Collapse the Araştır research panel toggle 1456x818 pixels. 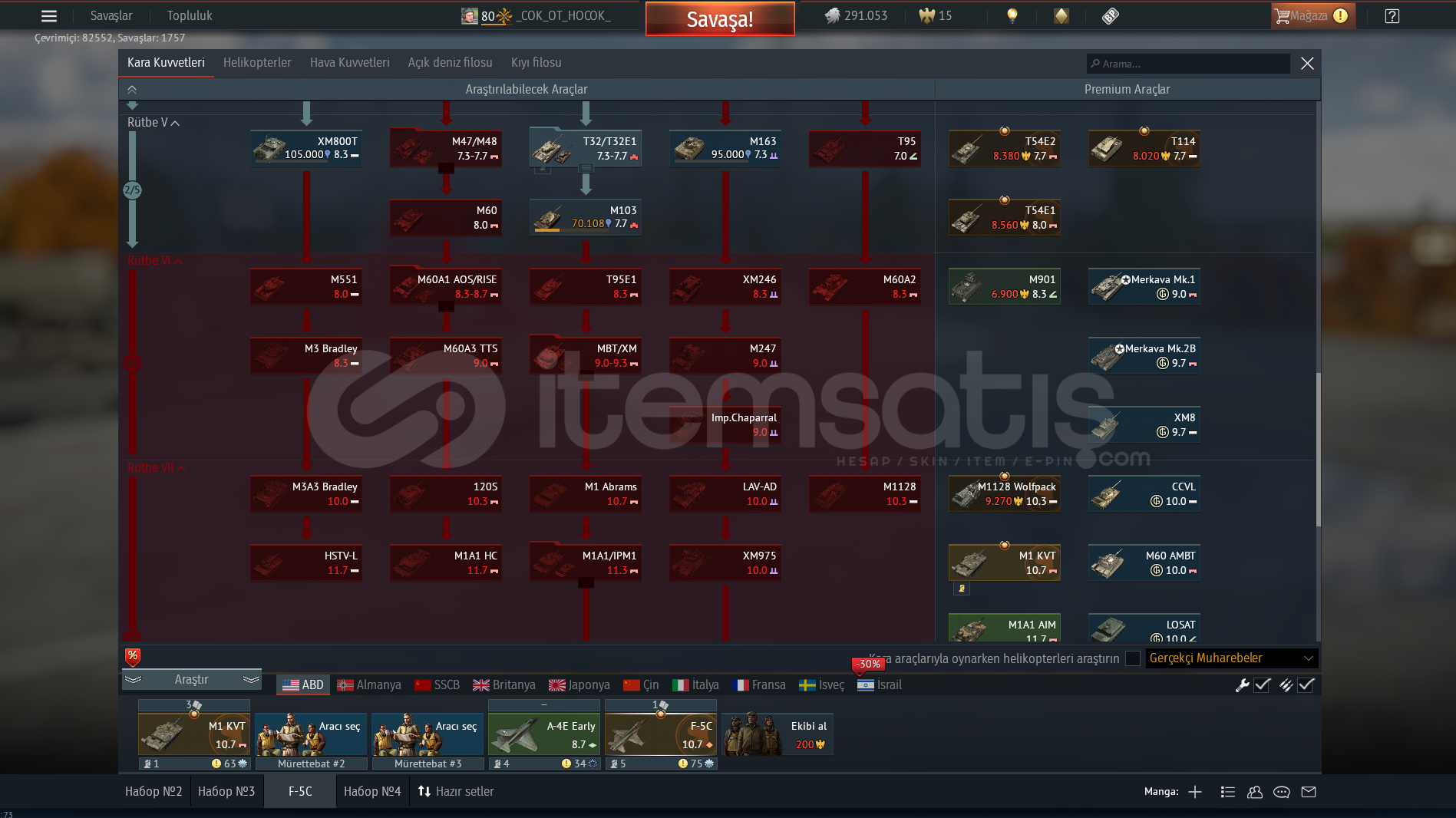coord(191,680)
